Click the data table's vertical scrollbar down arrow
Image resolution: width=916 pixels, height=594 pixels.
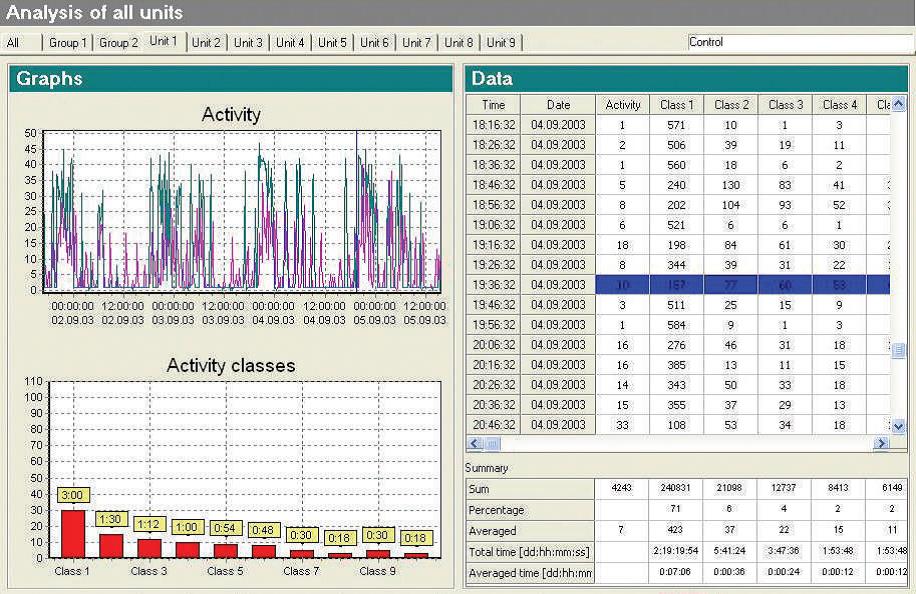point(898,426)
